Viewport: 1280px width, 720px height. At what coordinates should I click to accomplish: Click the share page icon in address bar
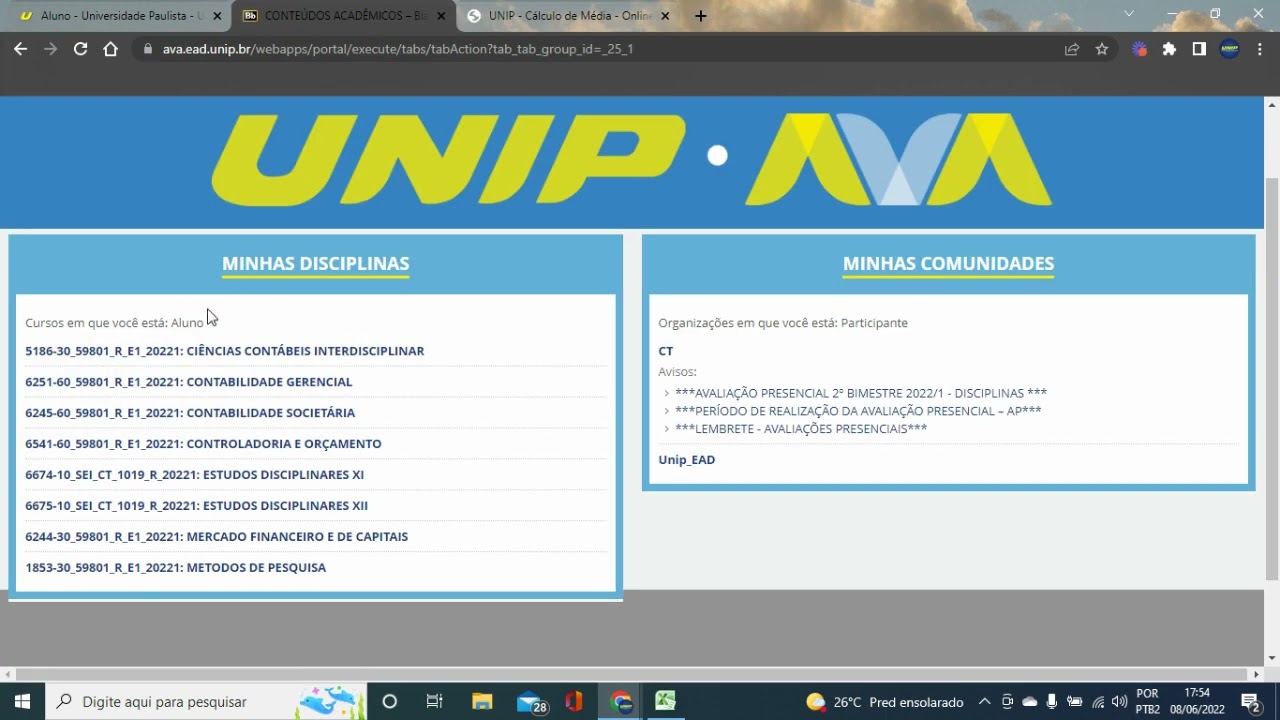[1072, 49]
